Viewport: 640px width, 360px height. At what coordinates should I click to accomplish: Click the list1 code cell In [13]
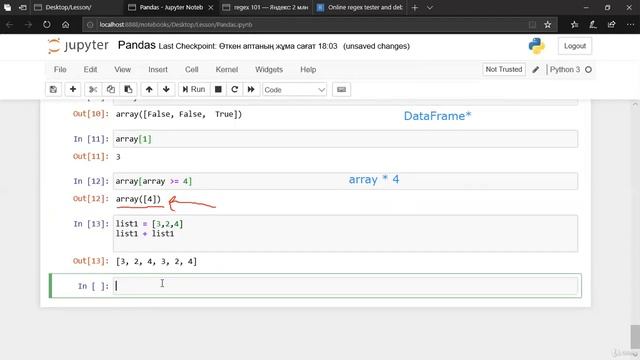pos(345,233)
